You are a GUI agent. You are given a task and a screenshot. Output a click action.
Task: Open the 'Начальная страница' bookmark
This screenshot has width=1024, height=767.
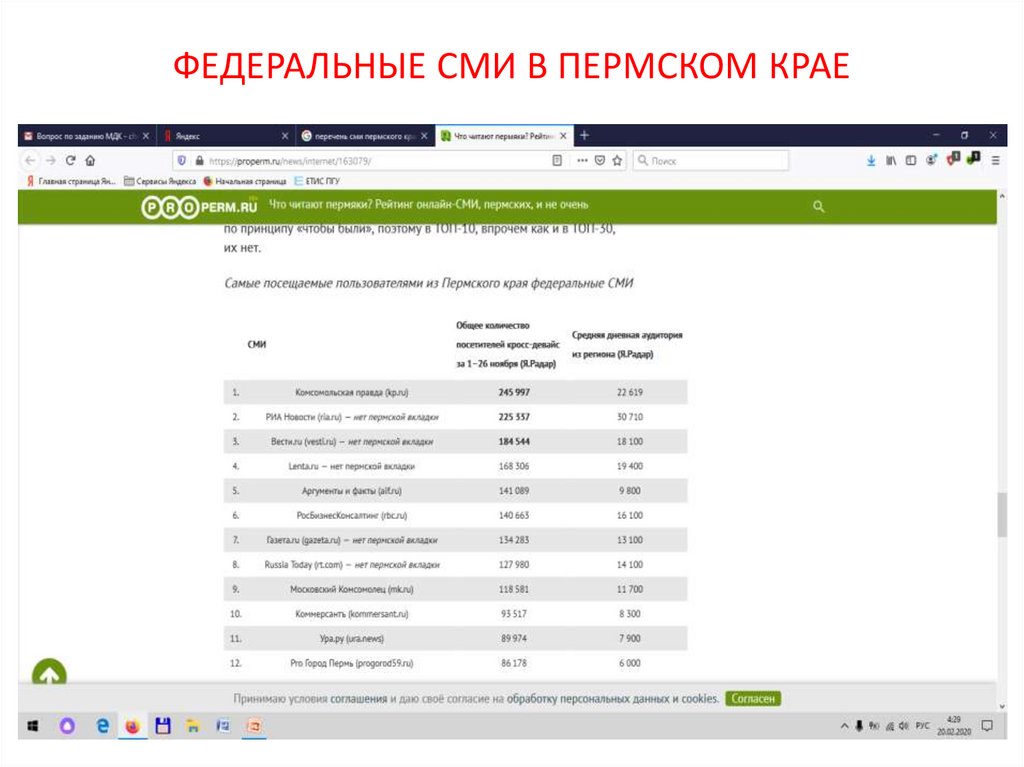pyautogui.click(x=245, y=181)
